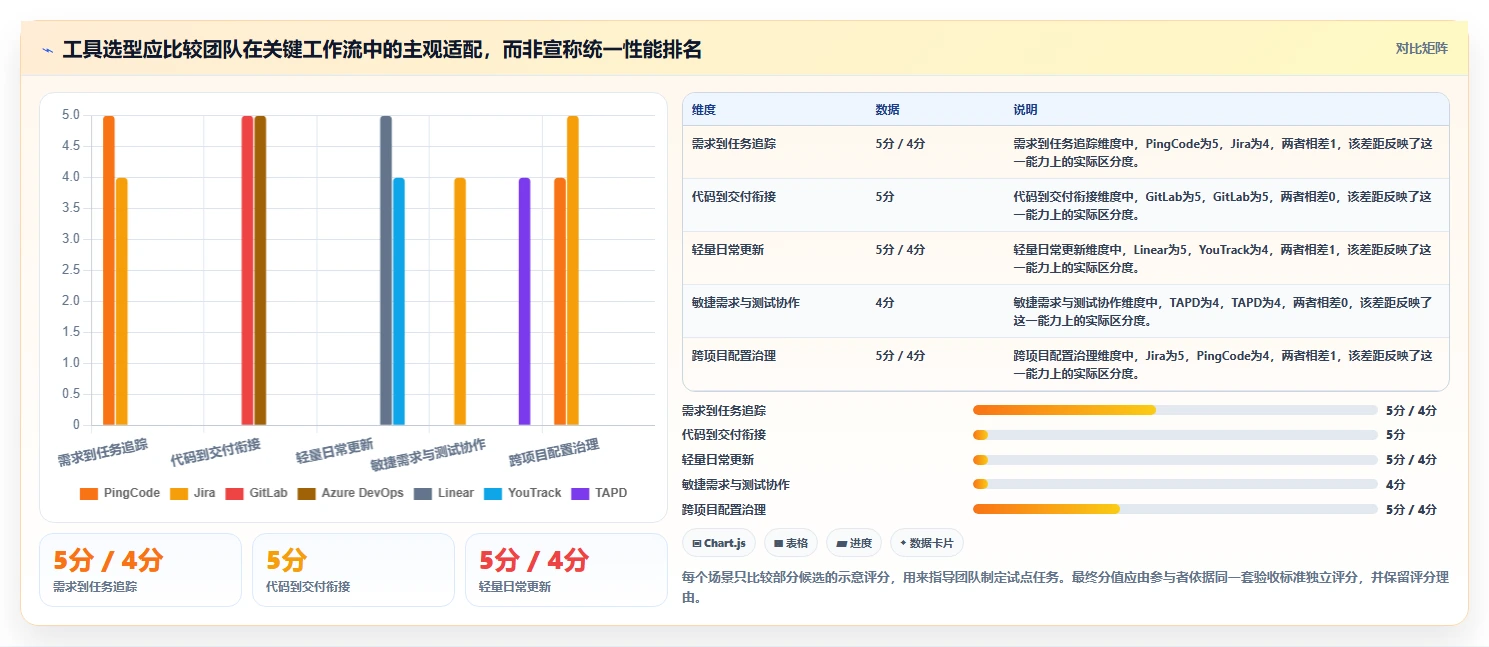Click the 轻量日常更新 progress bar
1489x647 pixels.
pos(1175,460)
